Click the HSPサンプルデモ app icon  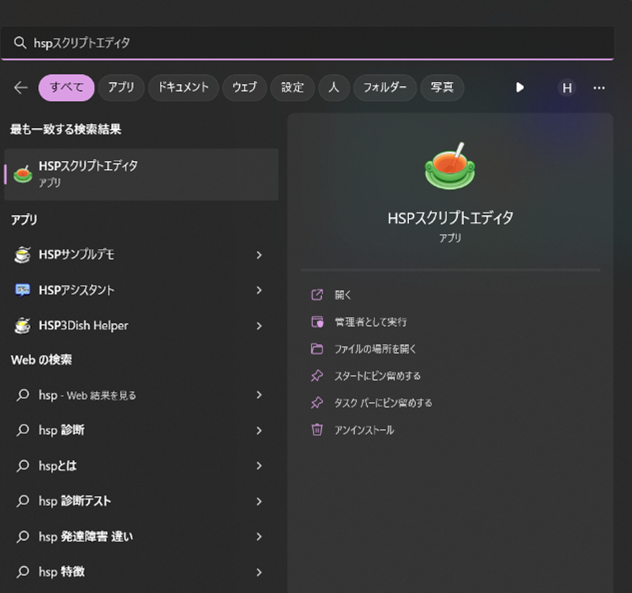coord(23,255)
